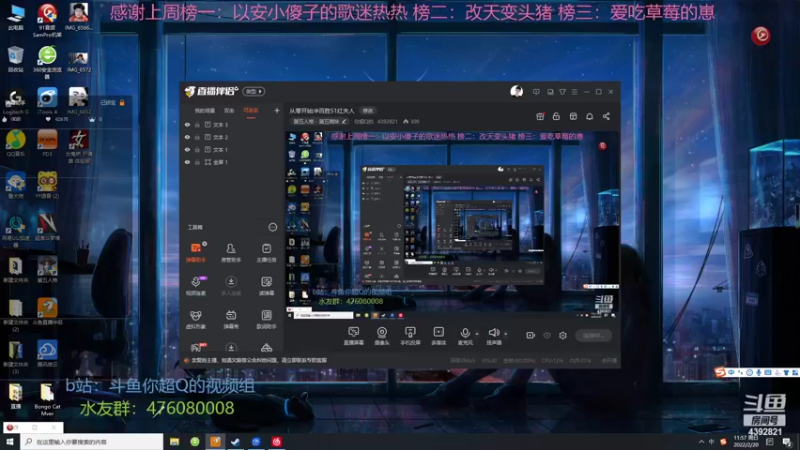The width and height of the screenshot is (800, 450).
Task: Click the greyed 连接中 start-stream button
Action: (593, 335)
